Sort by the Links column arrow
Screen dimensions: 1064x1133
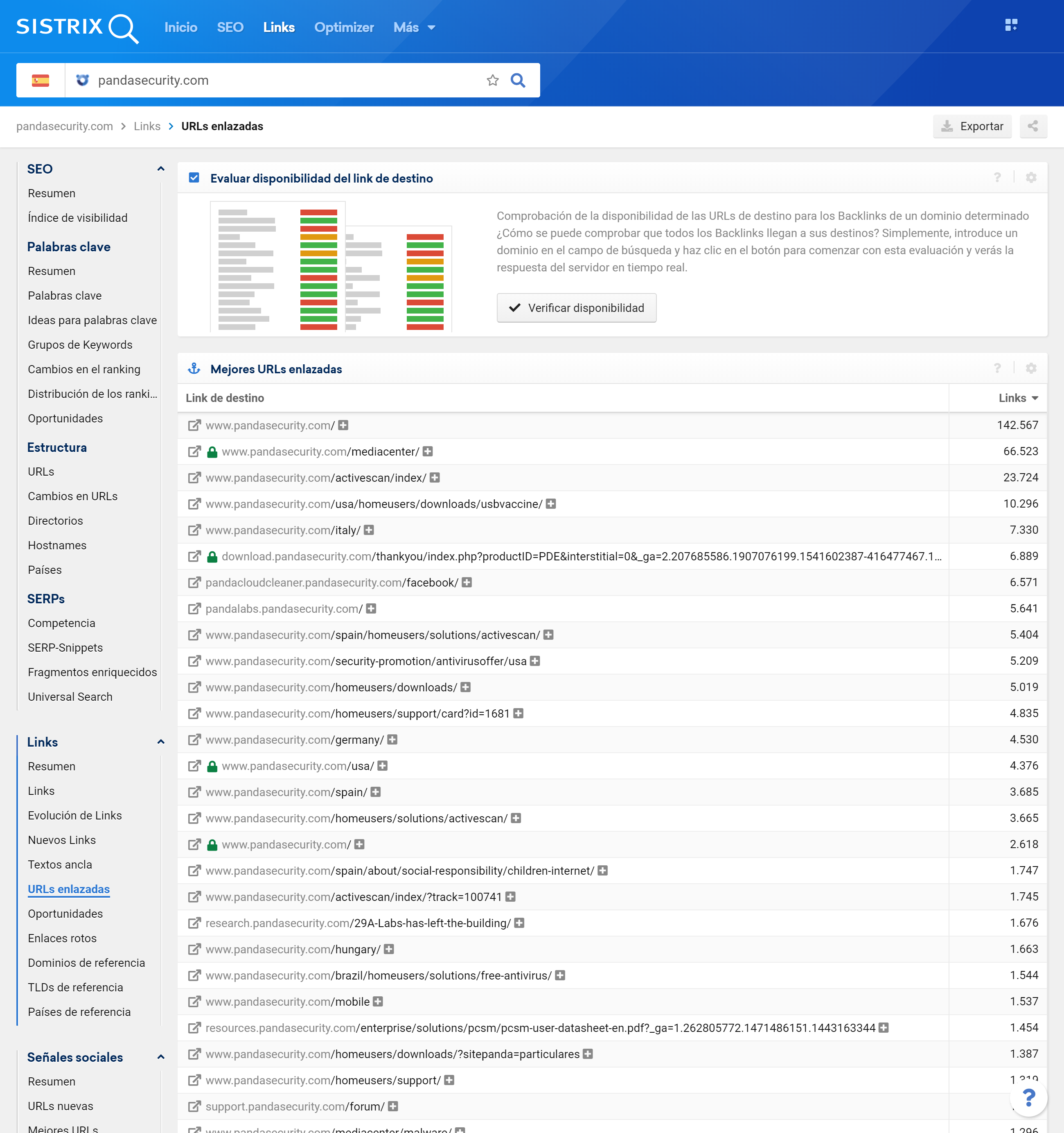(x=1035, y=398)
